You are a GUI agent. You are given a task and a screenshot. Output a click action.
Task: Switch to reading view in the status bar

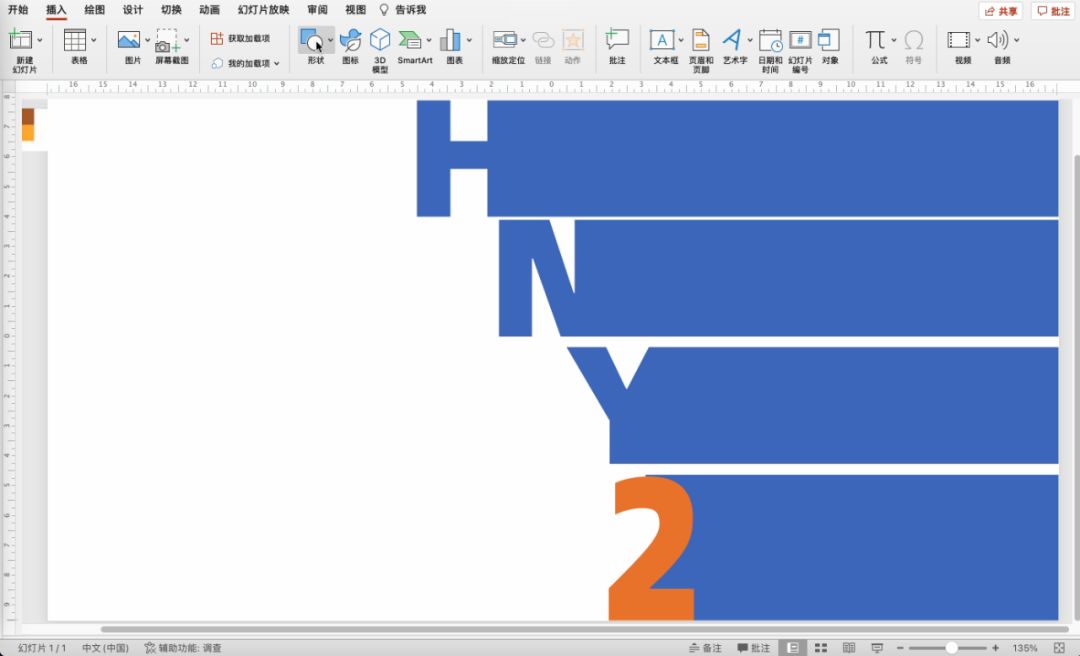tap(849, 648)
